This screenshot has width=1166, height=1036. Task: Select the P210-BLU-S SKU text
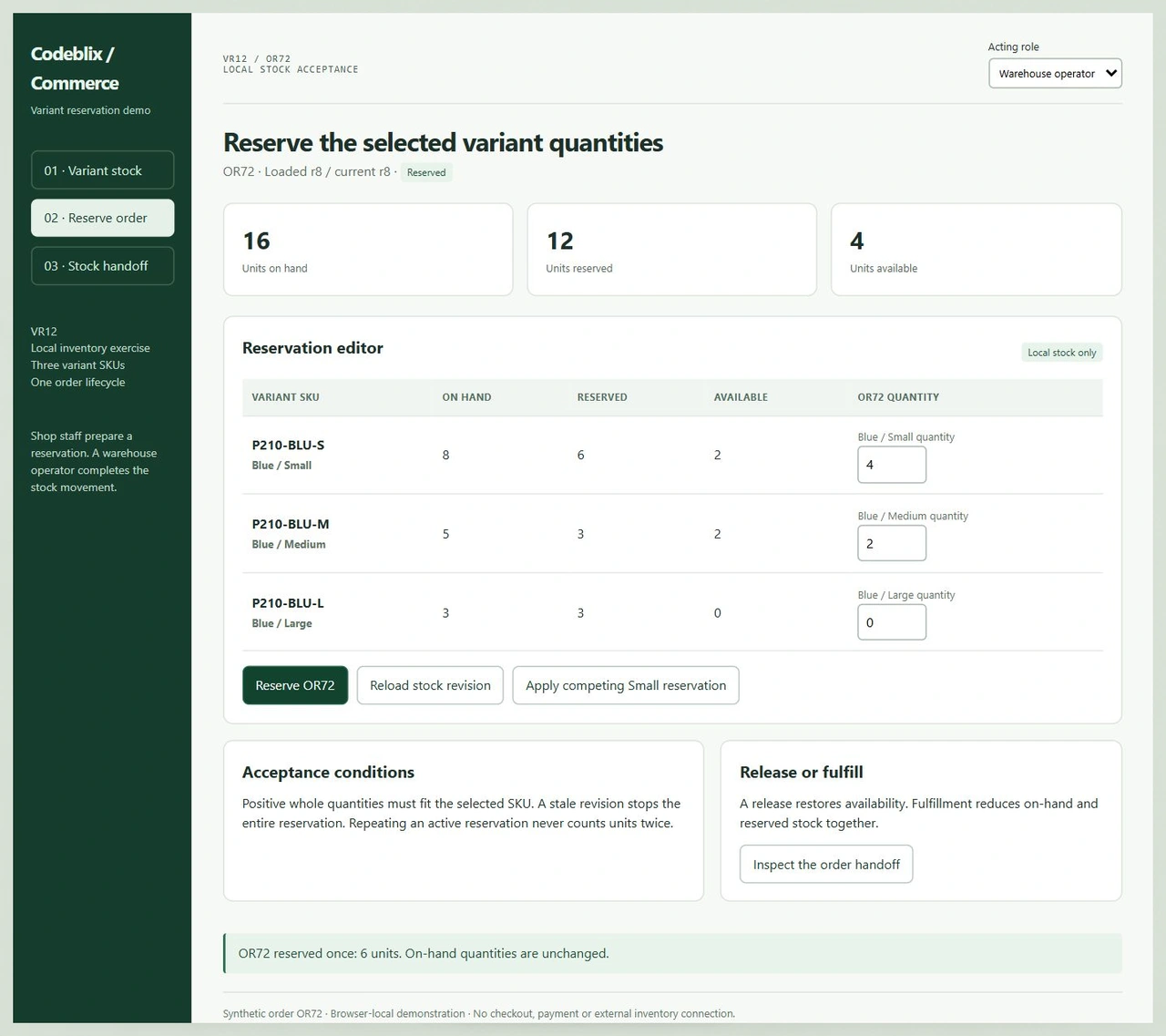[288, 446]
